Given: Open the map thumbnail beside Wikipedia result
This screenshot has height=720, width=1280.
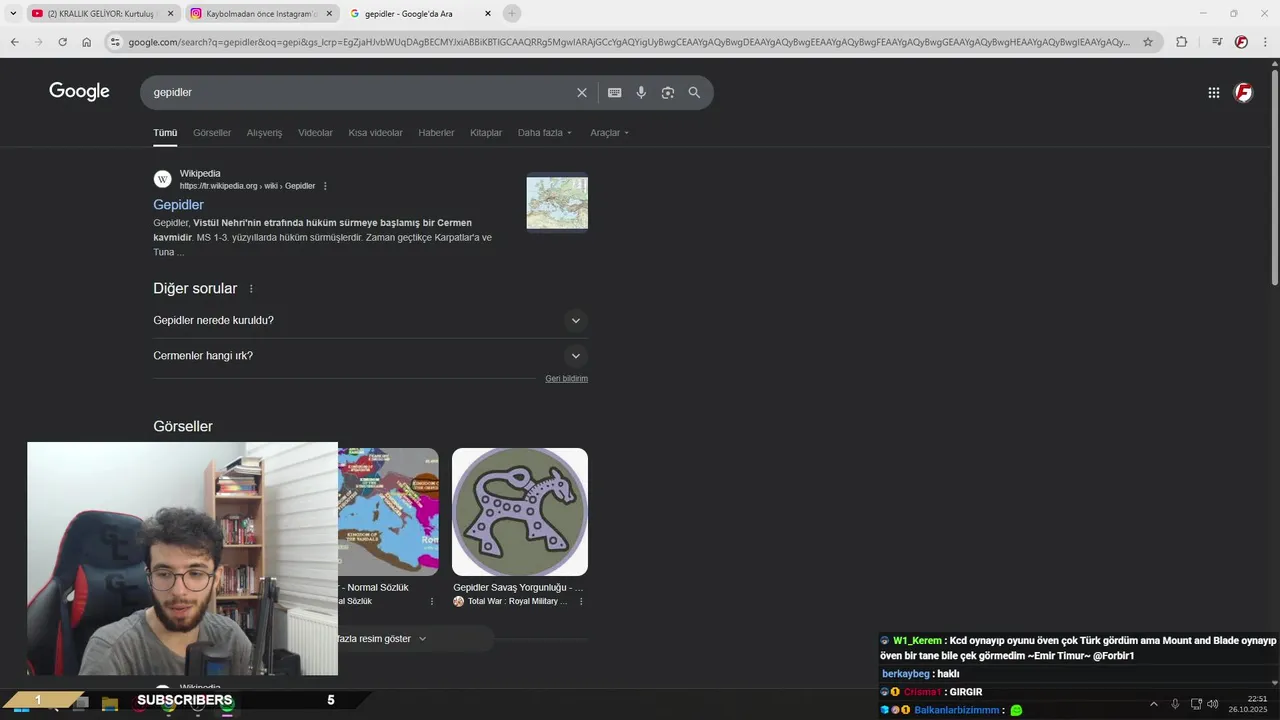Looking at the screenshot, I should point(557,203).
